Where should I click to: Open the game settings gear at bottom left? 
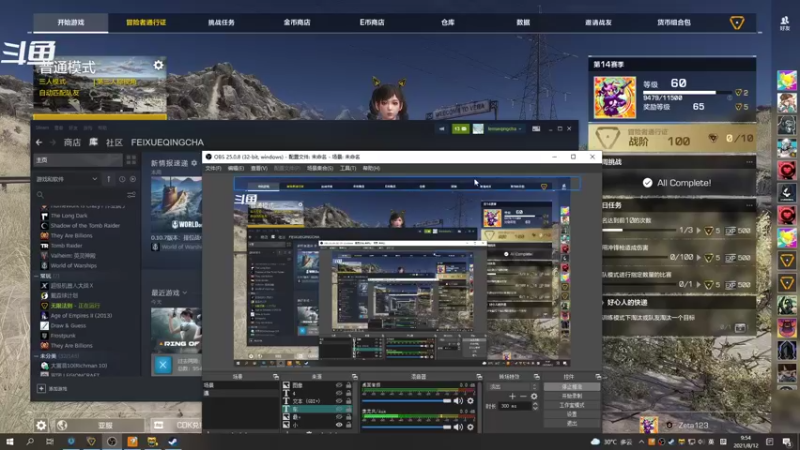coord(41,425)
